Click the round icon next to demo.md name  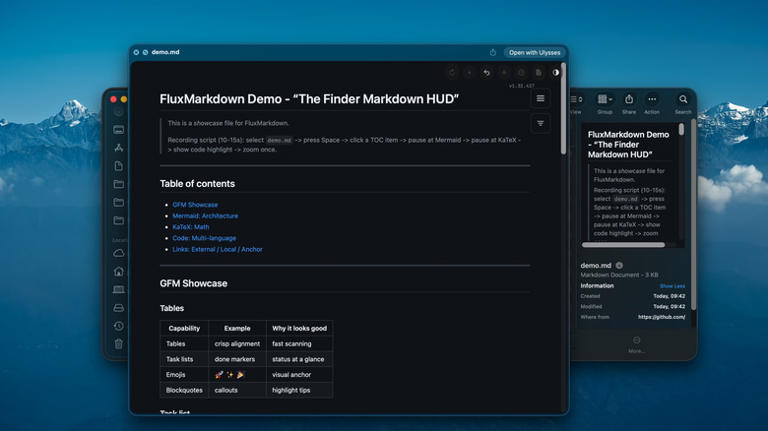[x=619, y=265]
